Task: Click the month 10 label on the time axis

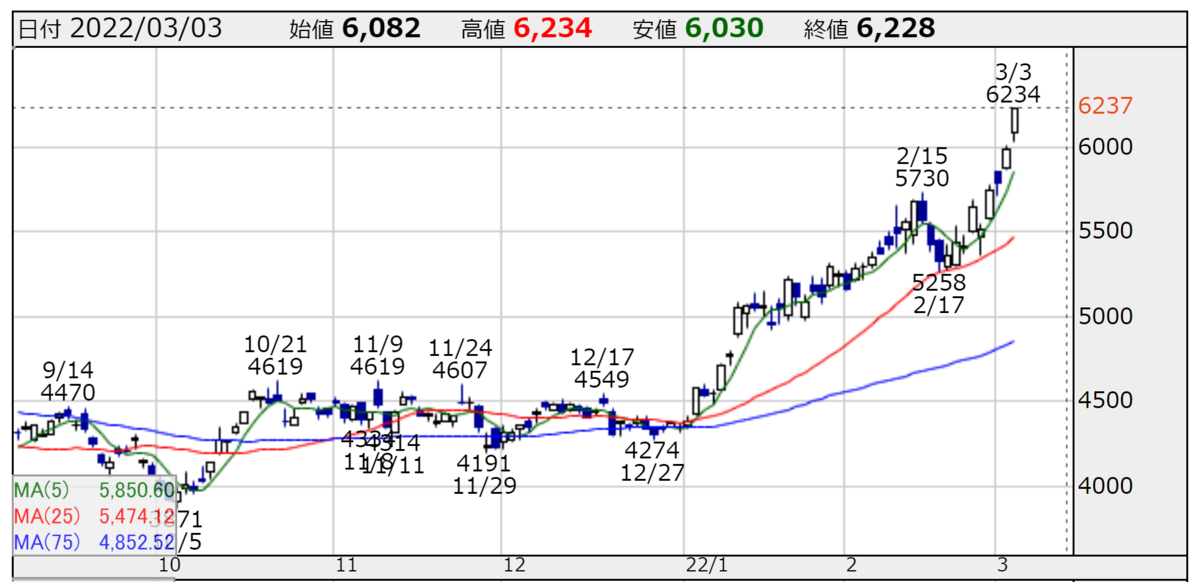Action: 170,566
